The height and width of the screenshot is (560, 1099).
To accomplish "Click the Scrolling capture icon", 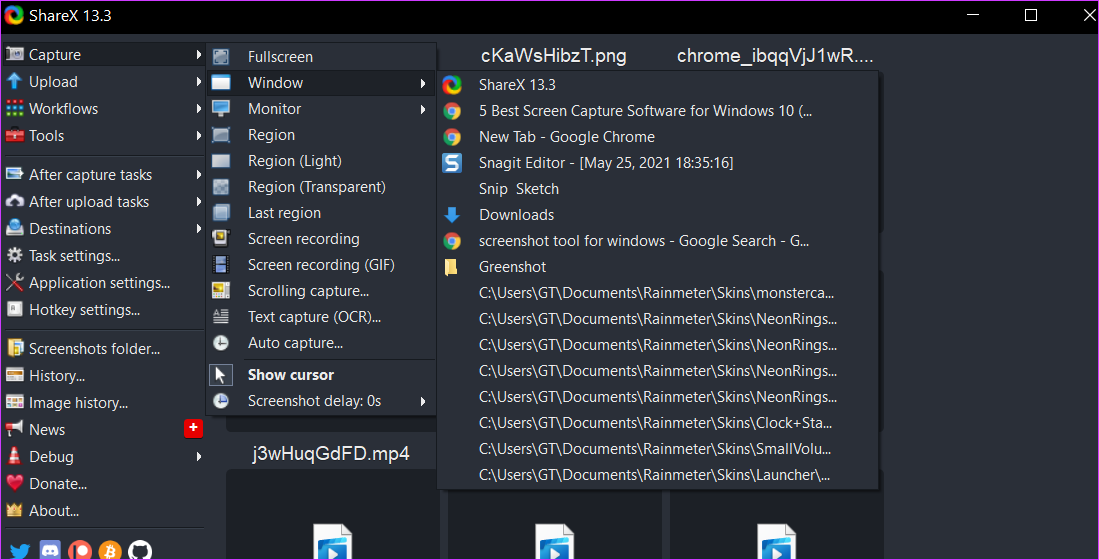I will [x=221, y=290].
